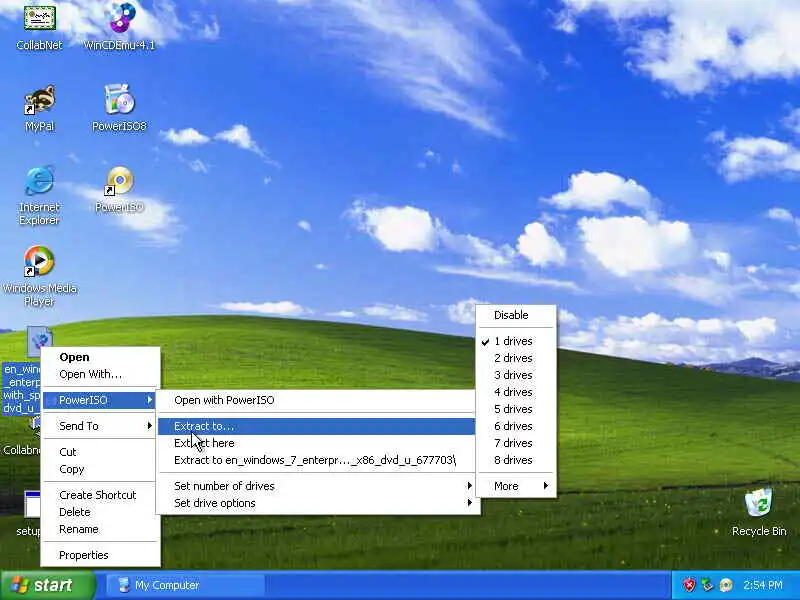Click the 2:54 PM clock

pos(763,585)
